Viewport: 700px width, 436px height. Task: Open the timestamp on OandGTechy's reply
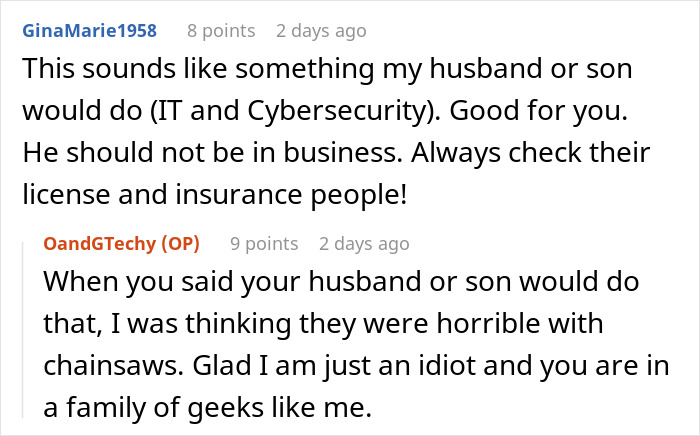point(364,244)
